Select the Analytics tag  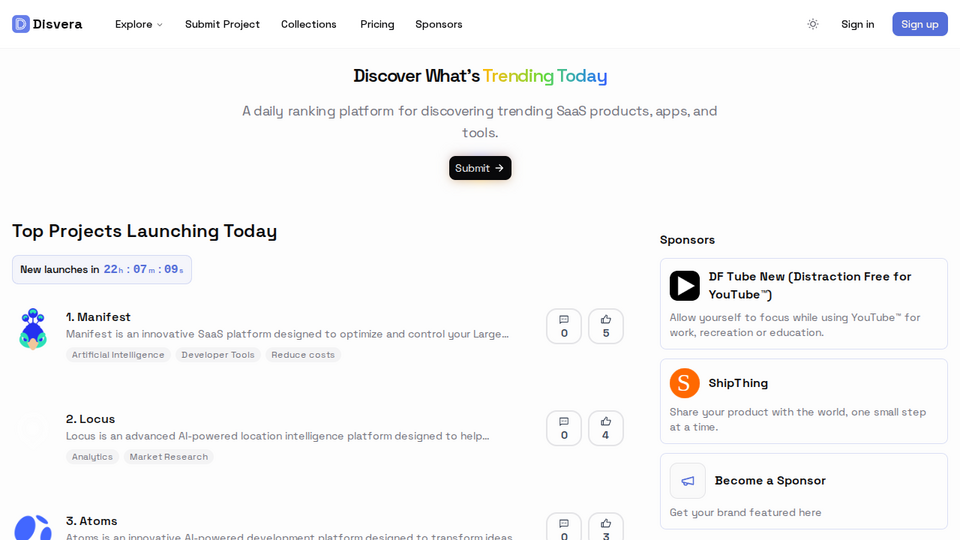[x=92, y=457]
